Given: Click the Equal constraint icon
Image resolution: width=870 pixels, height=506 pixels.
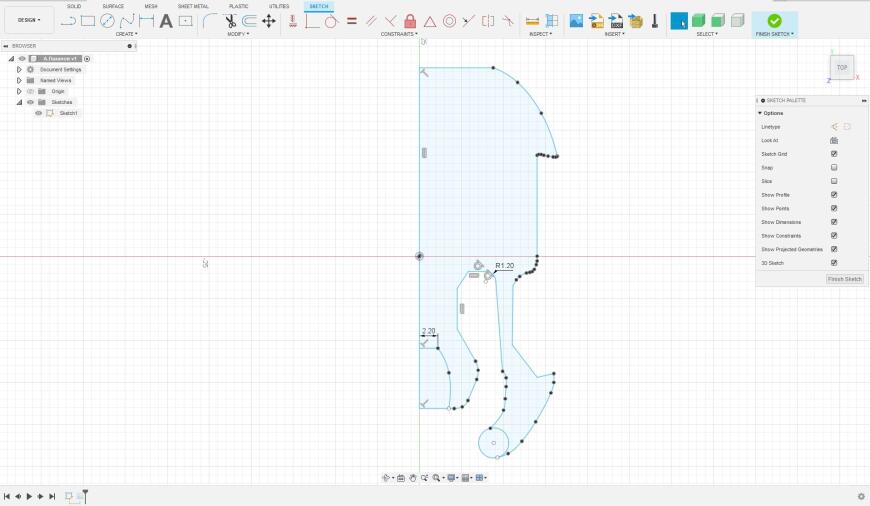Looking at the screenshot, I should 352,21.
